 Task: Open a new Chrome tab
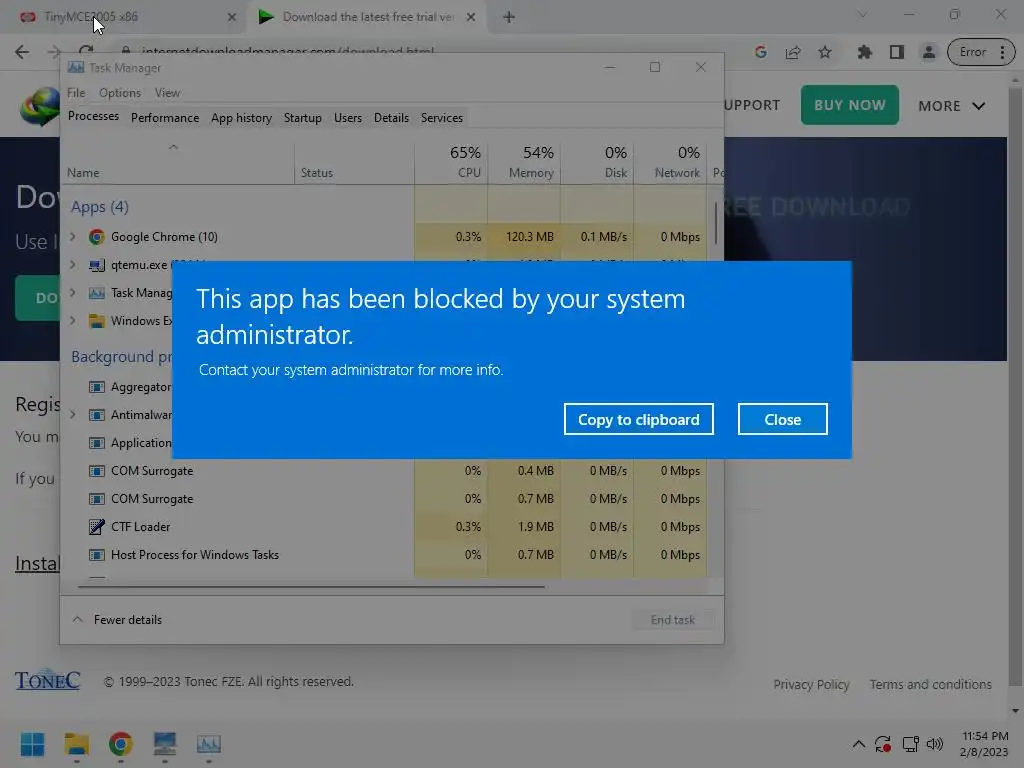click(509, 17)
